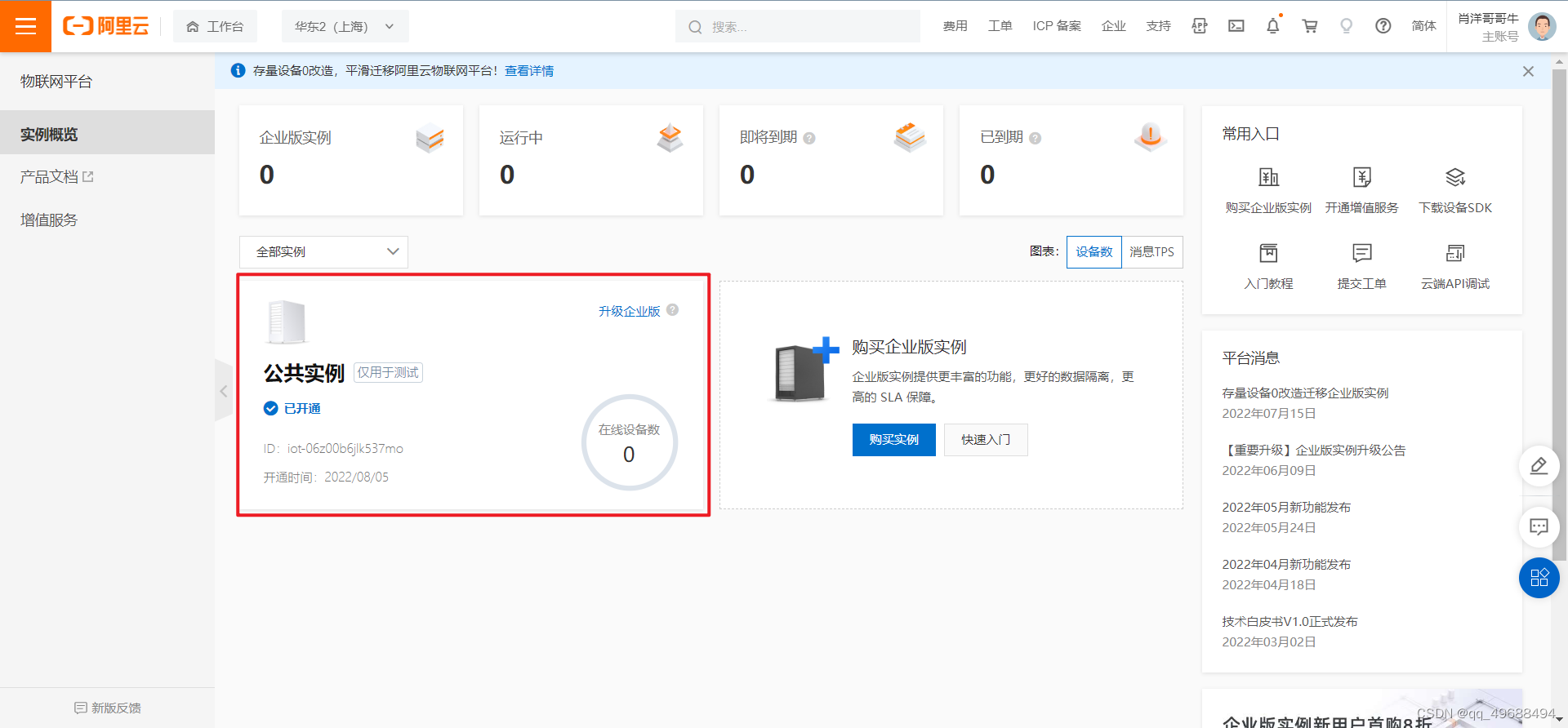
Task: Click the 入门教程 shortcut icon
Action: pos(1268,253)
